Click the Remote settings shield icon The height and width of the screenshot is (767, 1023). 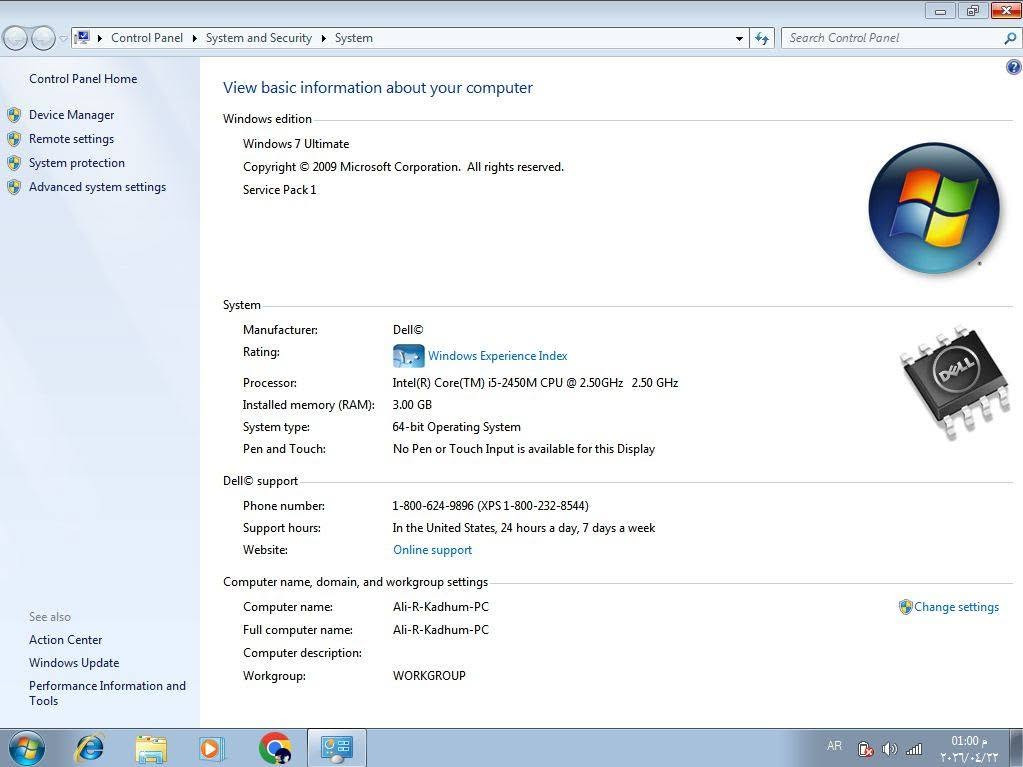(x=14, y=140)
